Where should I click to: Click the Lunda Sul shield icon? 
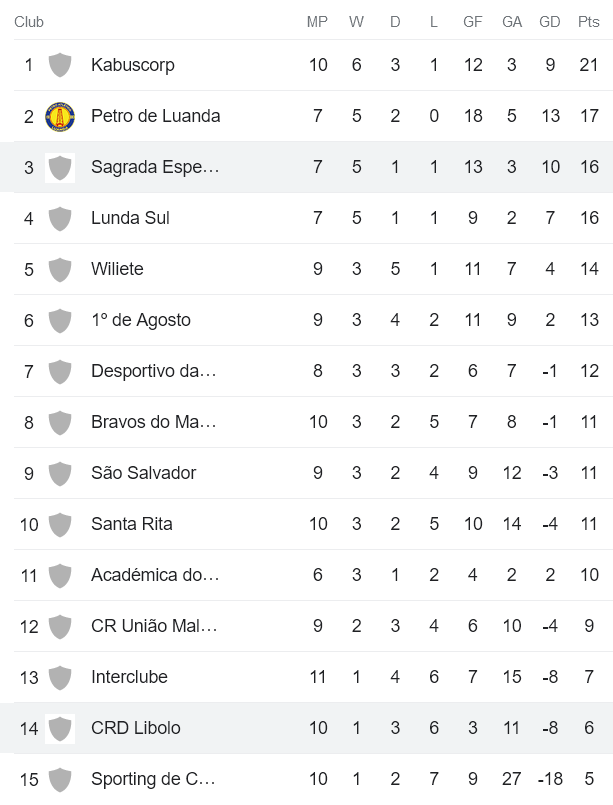click(60, 218)
